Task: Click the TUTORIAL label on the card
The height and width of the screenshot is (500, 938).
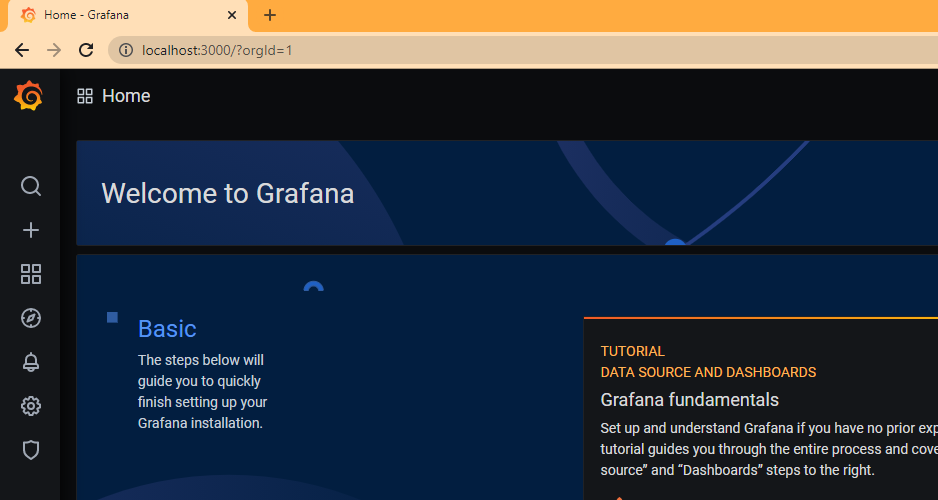Action: [632, 351]
